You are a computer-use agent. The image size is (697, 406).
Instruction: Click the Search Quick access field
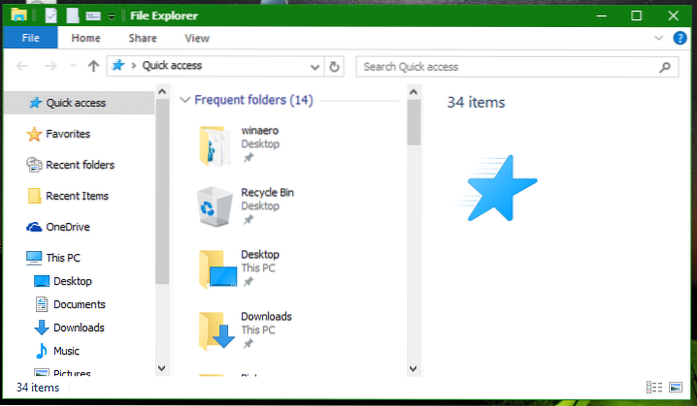517,67
